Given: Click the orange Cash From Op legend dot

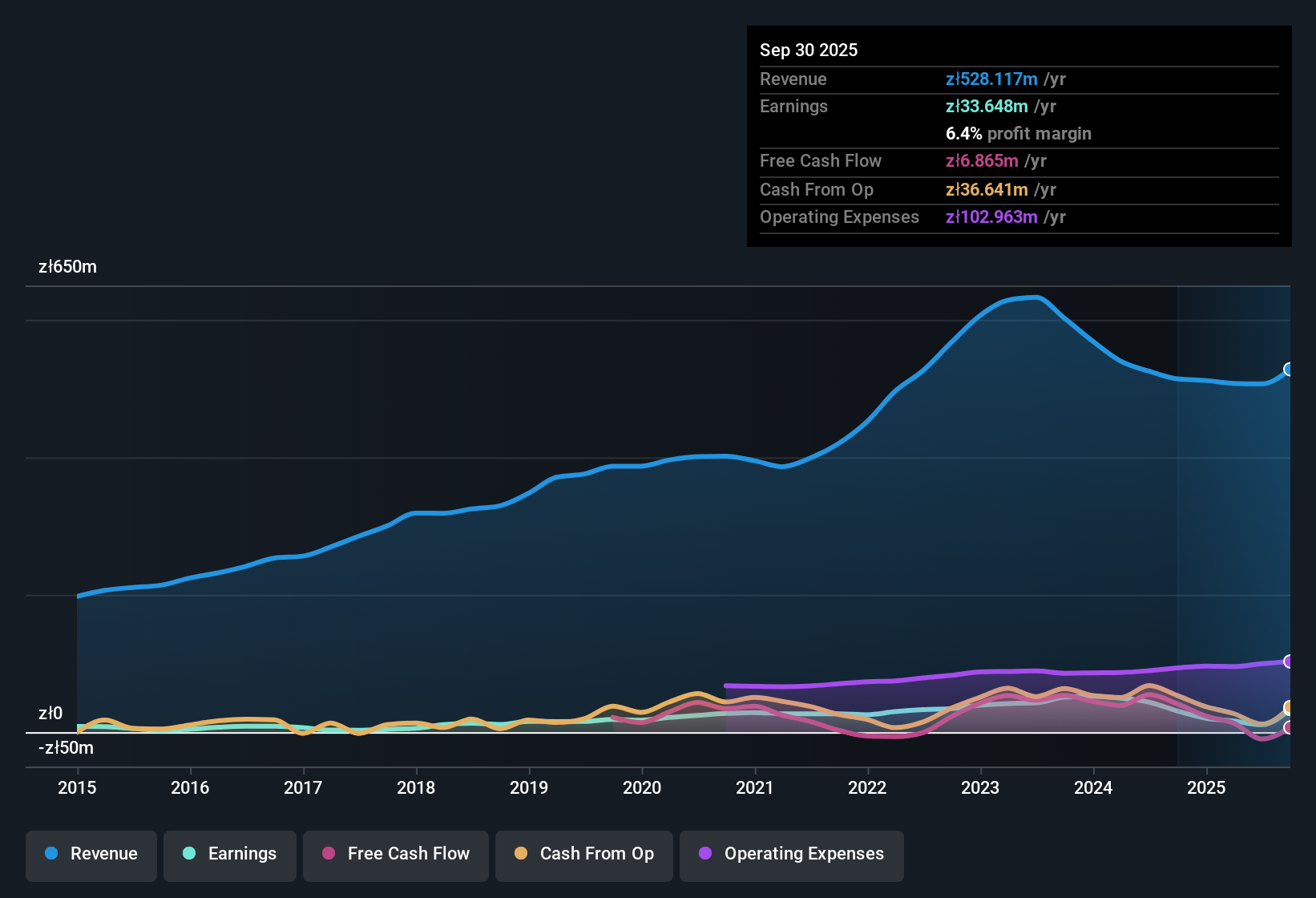Looking at the screenshot, I should pos(520,854).
